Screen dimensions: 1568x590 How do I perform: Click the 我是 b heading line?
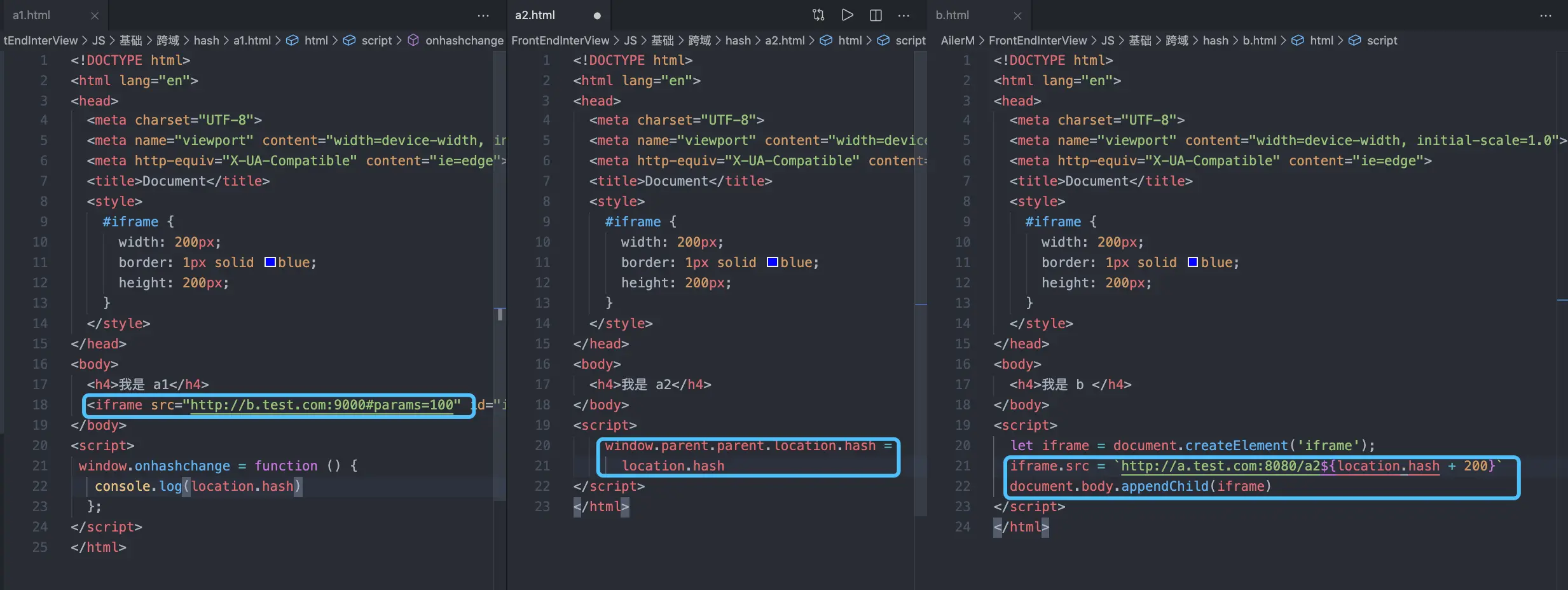1070,385
